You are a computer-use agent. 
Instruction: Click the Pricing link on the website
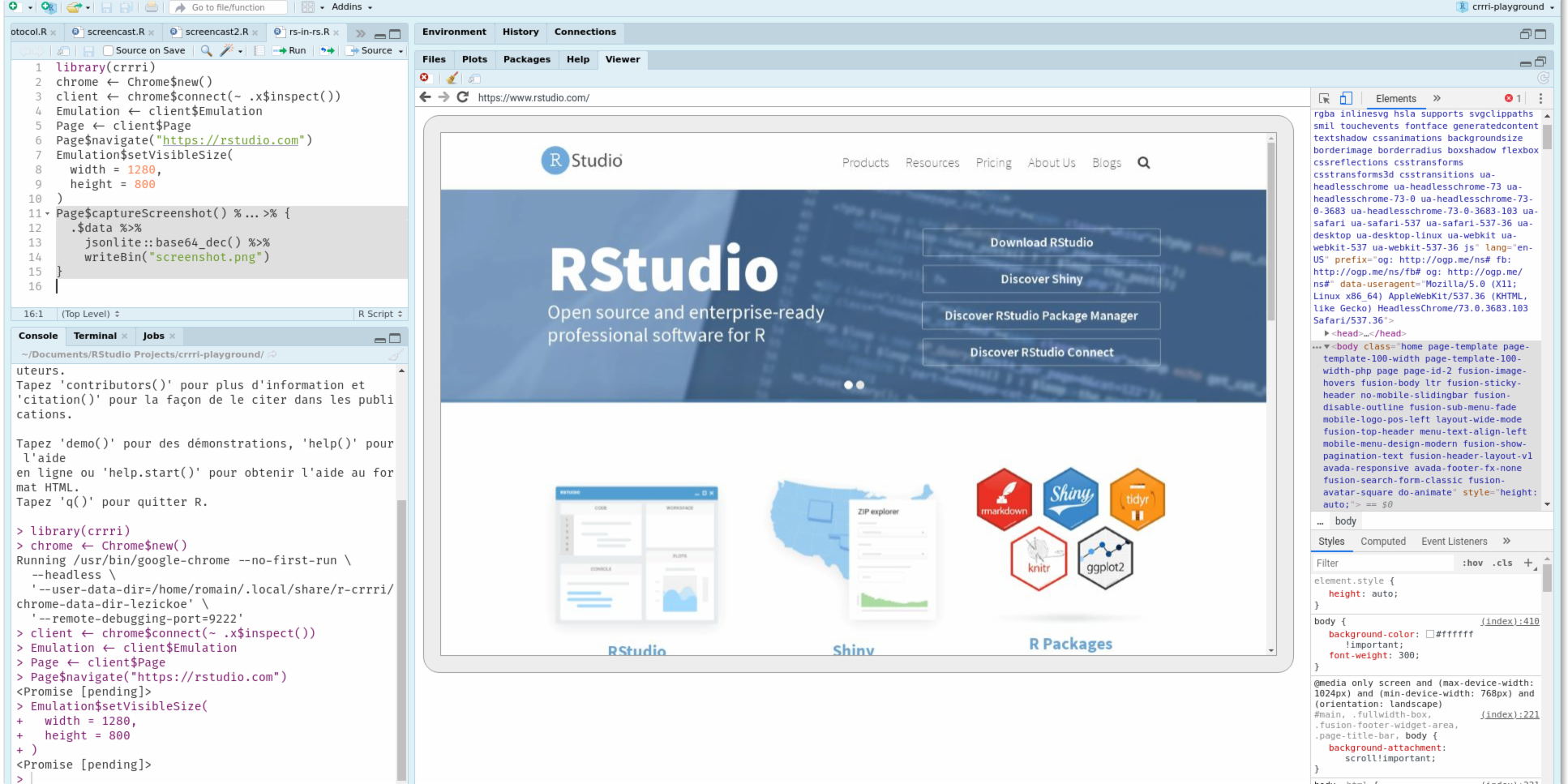[x=993, y=163]
